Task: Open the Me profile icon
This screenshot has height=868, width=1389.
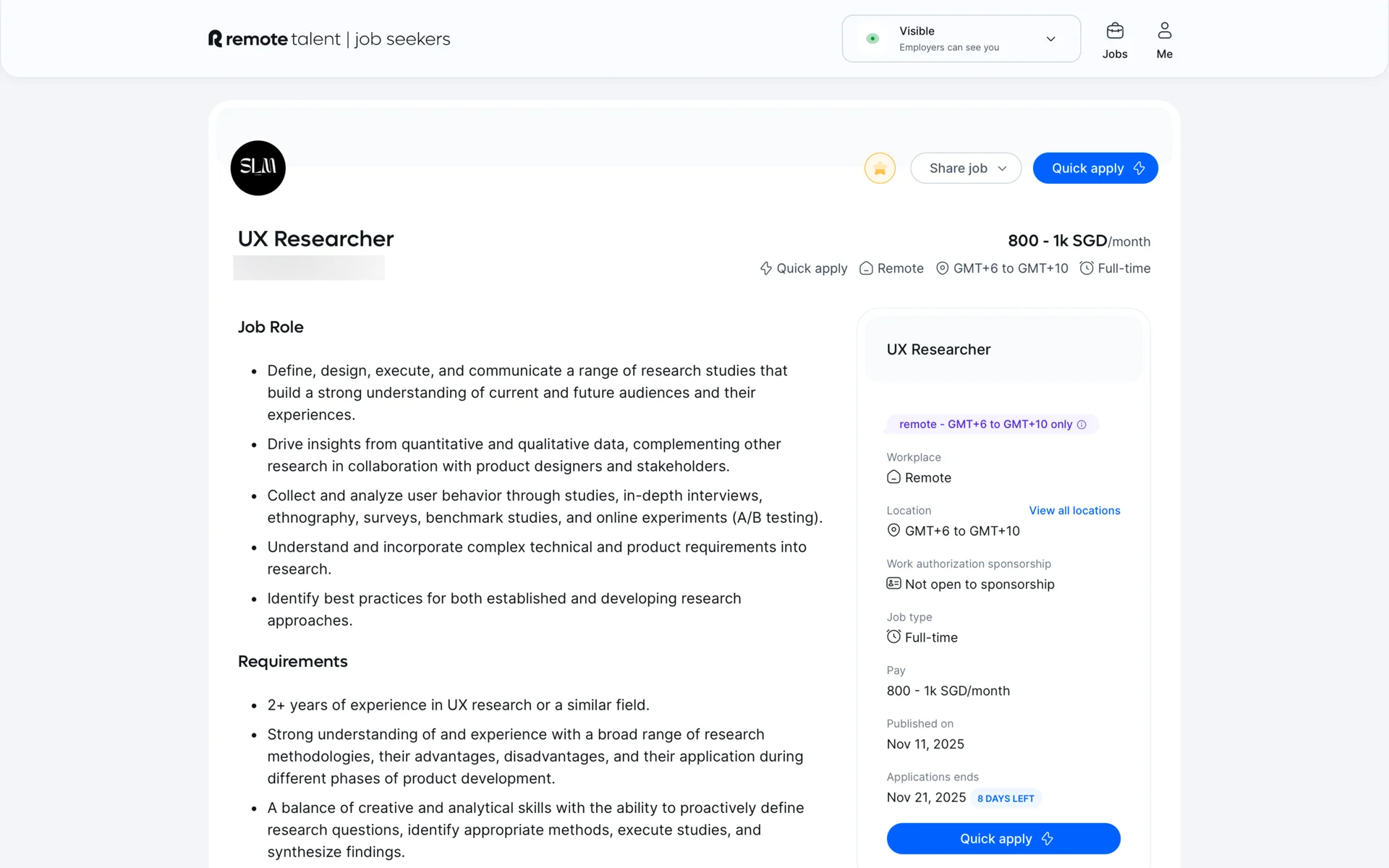Action: click(1164, 31)
